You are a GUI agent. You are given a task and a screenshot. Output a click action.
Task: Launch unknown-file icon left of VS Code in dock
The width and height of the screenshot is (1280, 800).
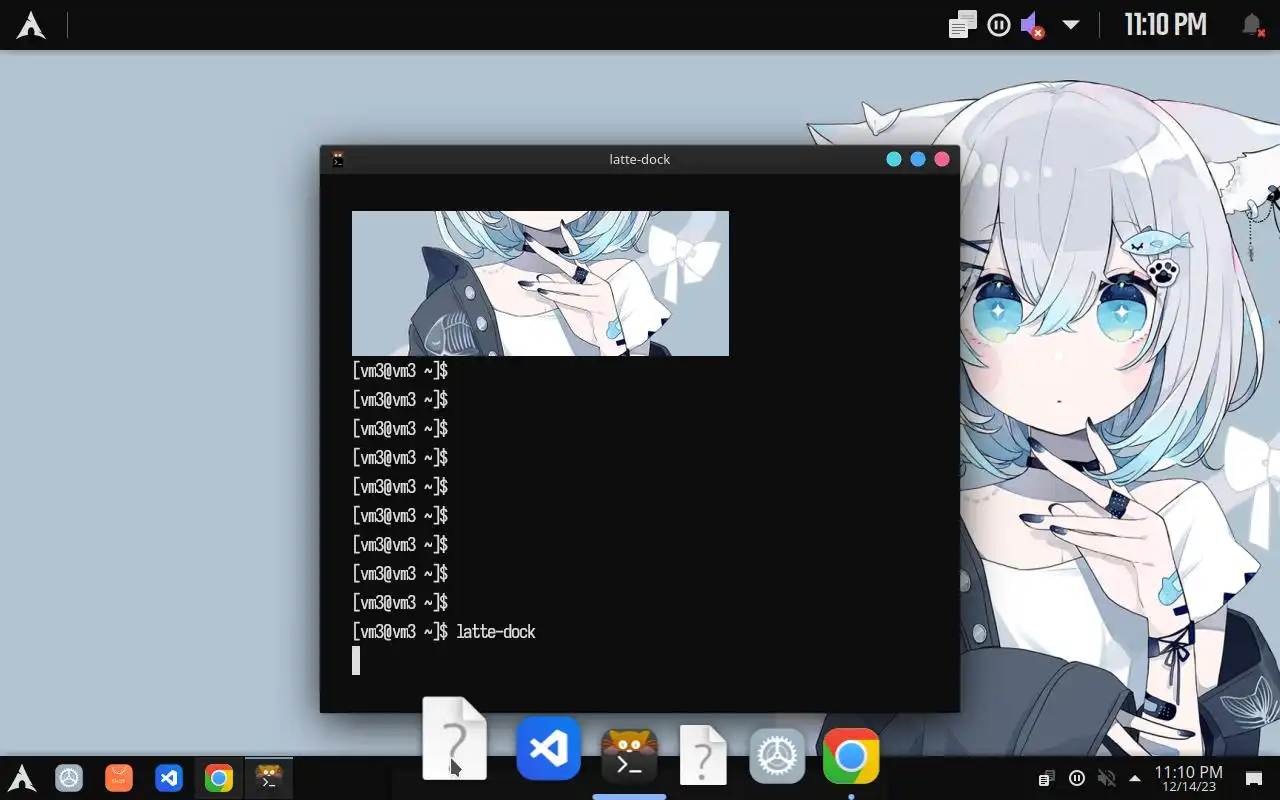pos(454,738)
